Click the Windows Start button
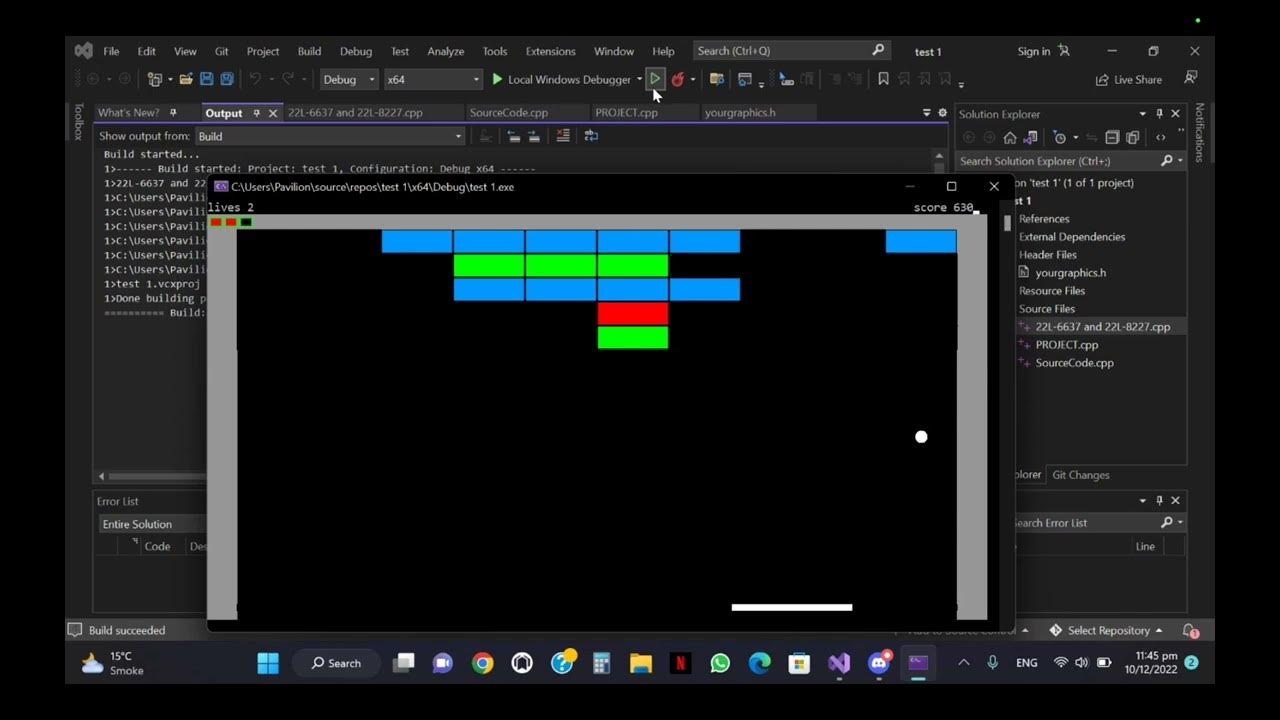 268,663
